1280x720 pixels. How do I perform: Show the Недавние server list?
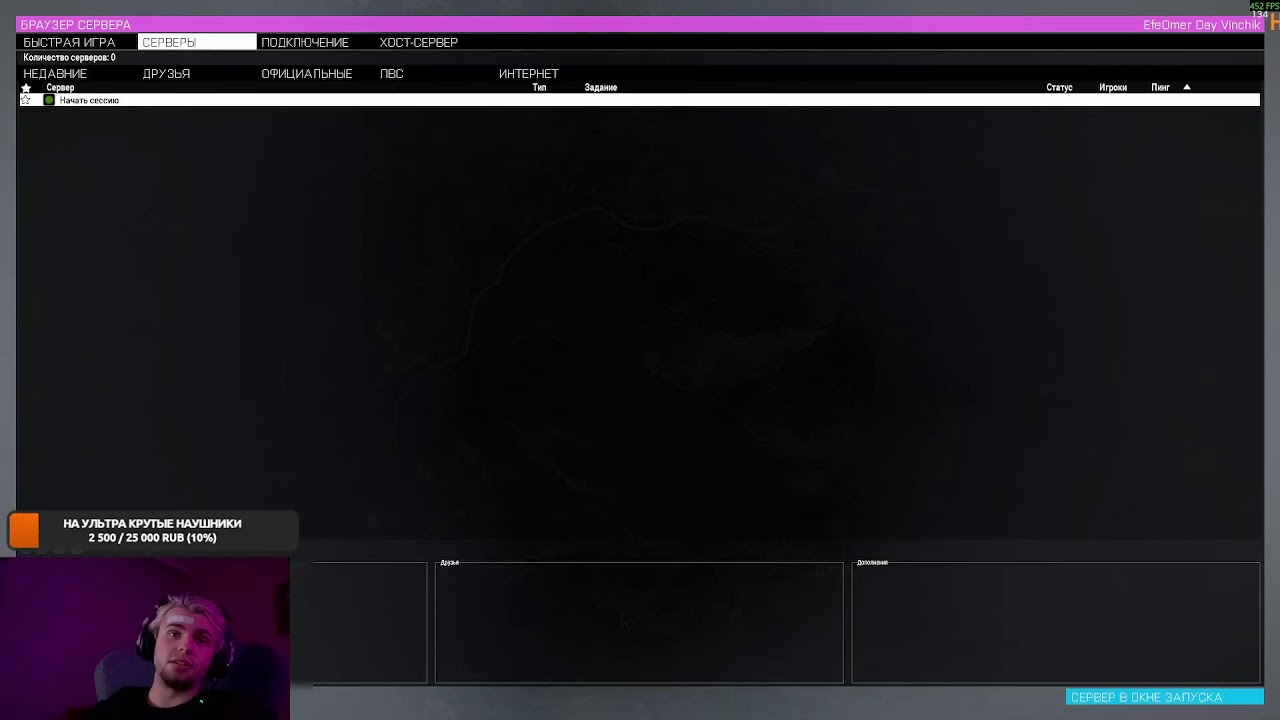click(55, 74)
